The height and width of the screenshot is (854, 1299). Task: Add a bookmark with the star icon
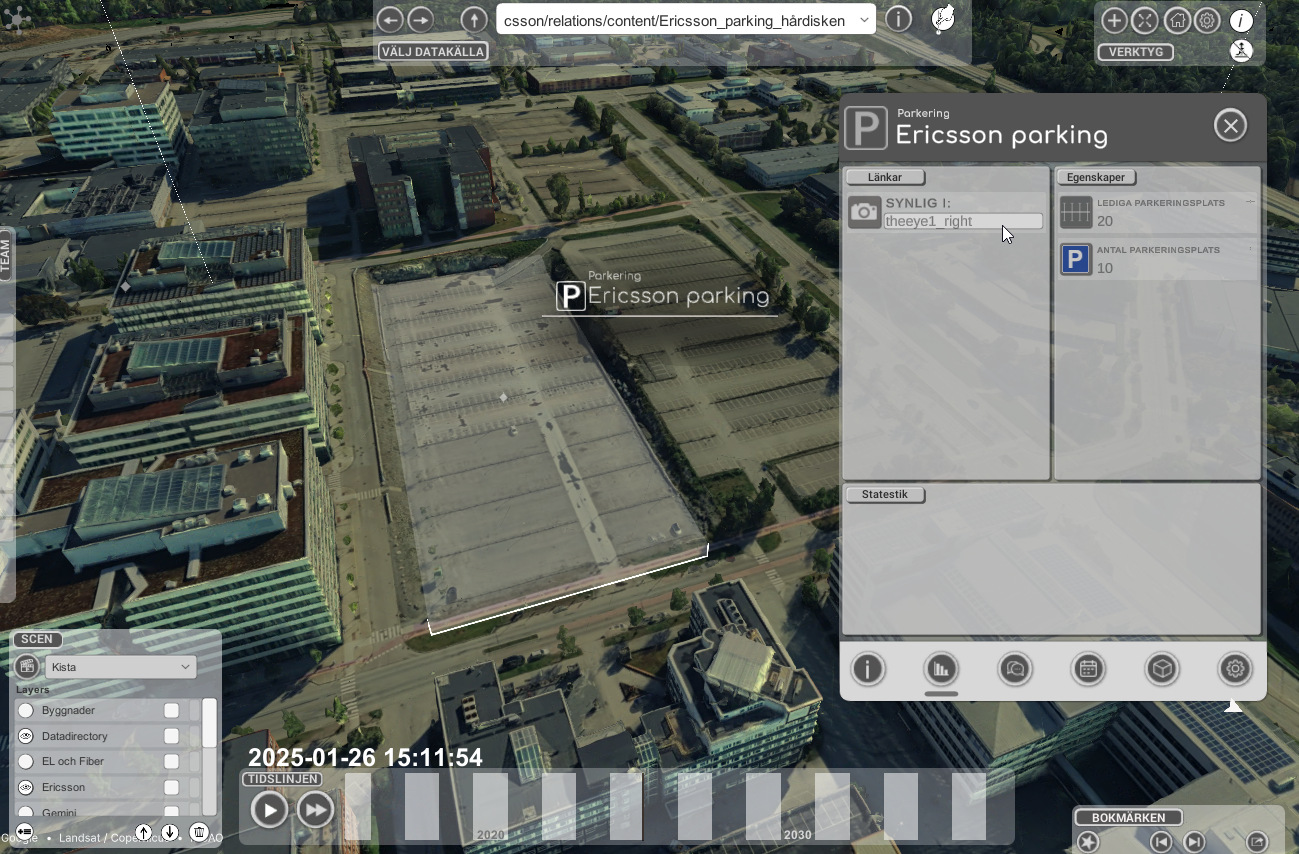(1088, 842)
